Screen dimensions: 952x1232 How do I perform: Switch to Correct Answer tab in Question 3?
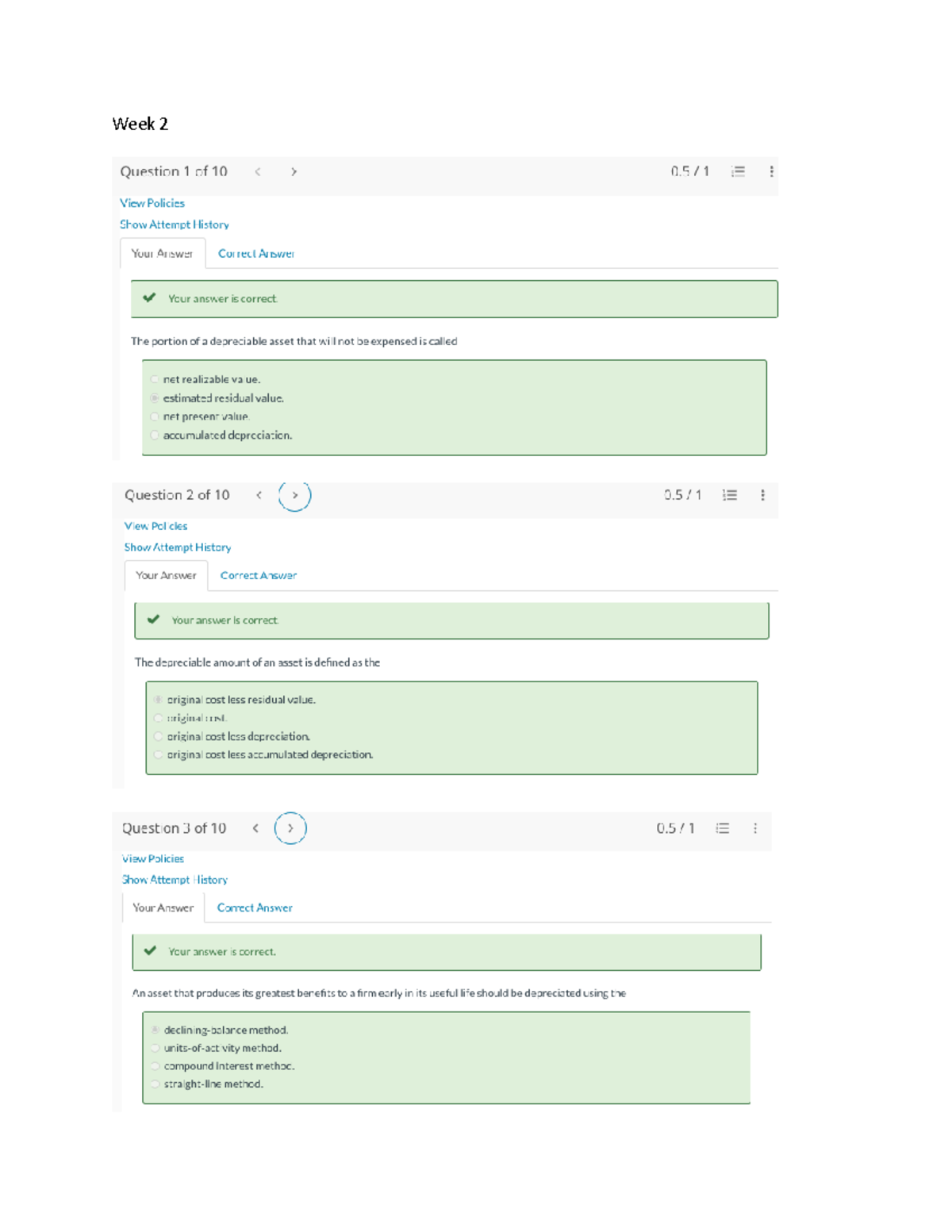pos(255,908)
